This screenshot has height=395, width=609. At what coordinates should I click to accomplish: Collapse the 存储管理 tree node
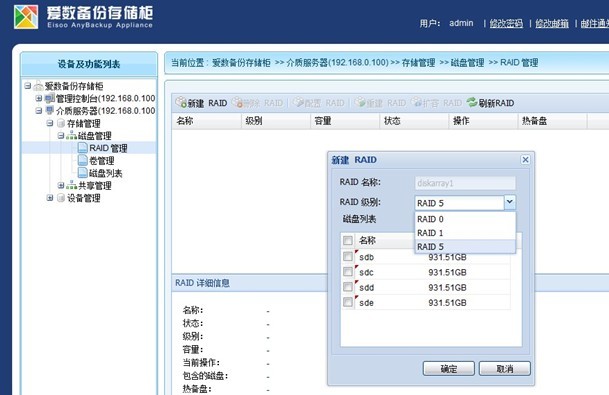coord(50,123)
